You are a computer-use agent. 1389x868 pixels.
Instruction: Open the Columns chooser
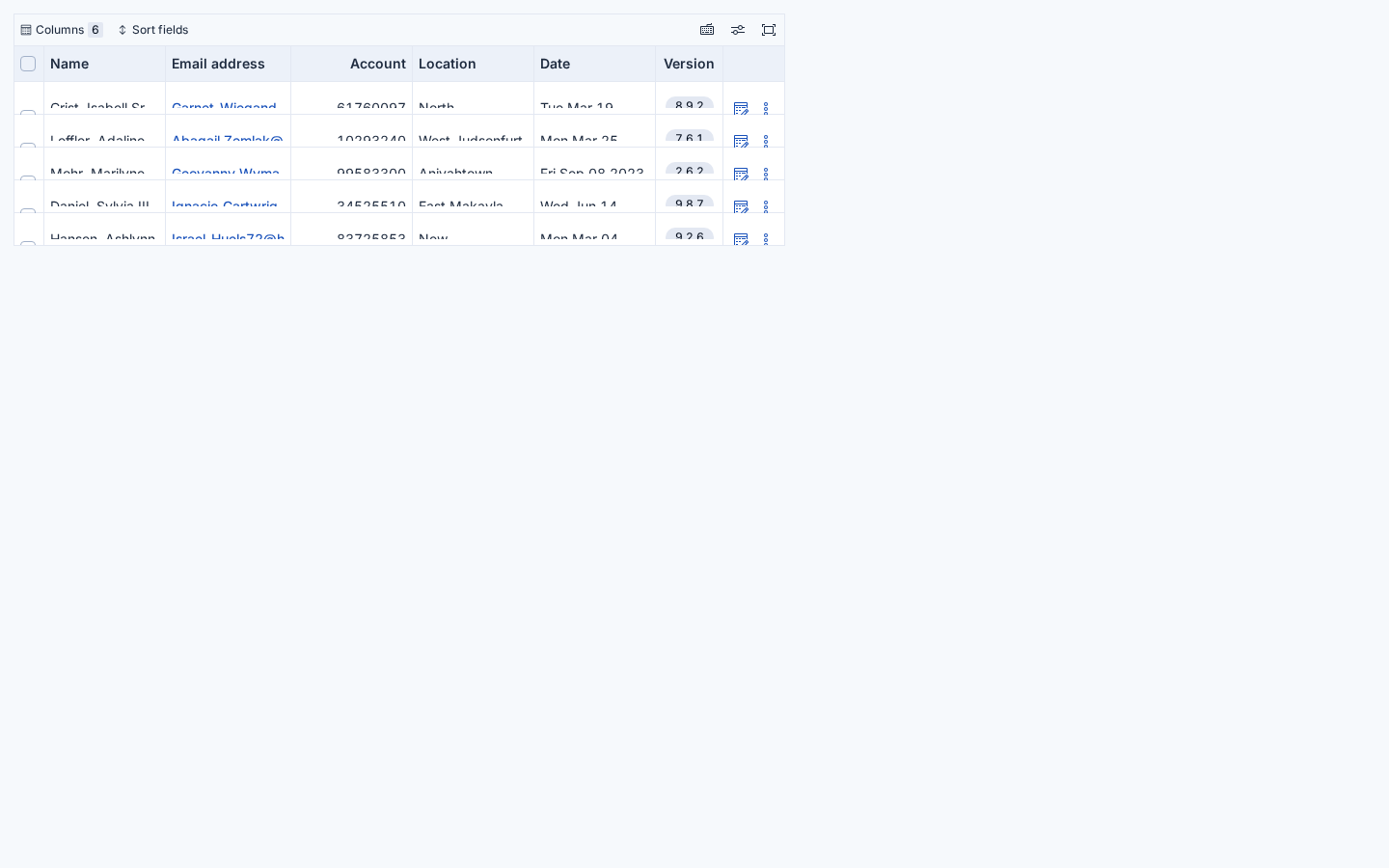tap(61, 30)
